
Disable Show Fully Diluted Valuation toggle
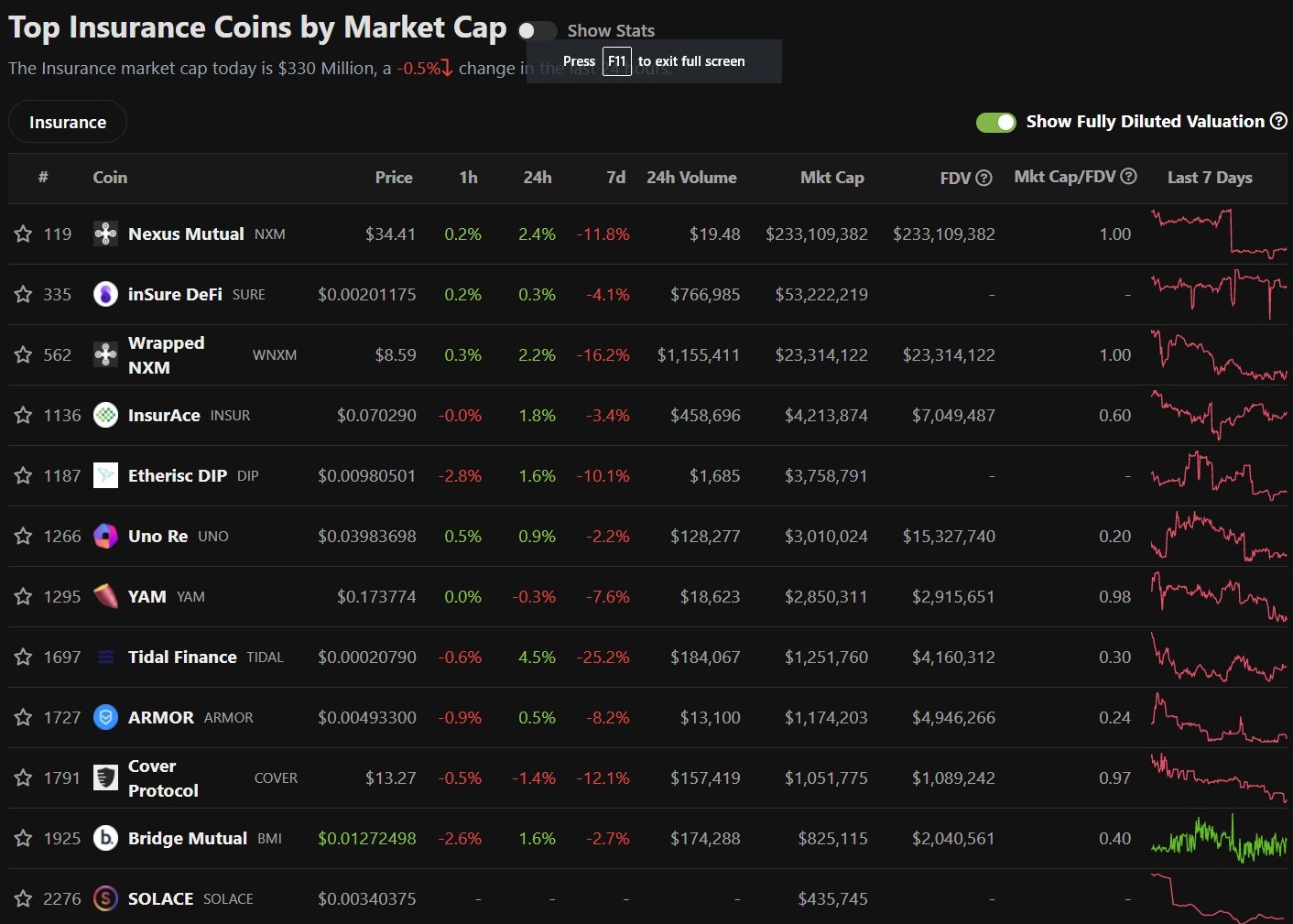coord(996,123)
